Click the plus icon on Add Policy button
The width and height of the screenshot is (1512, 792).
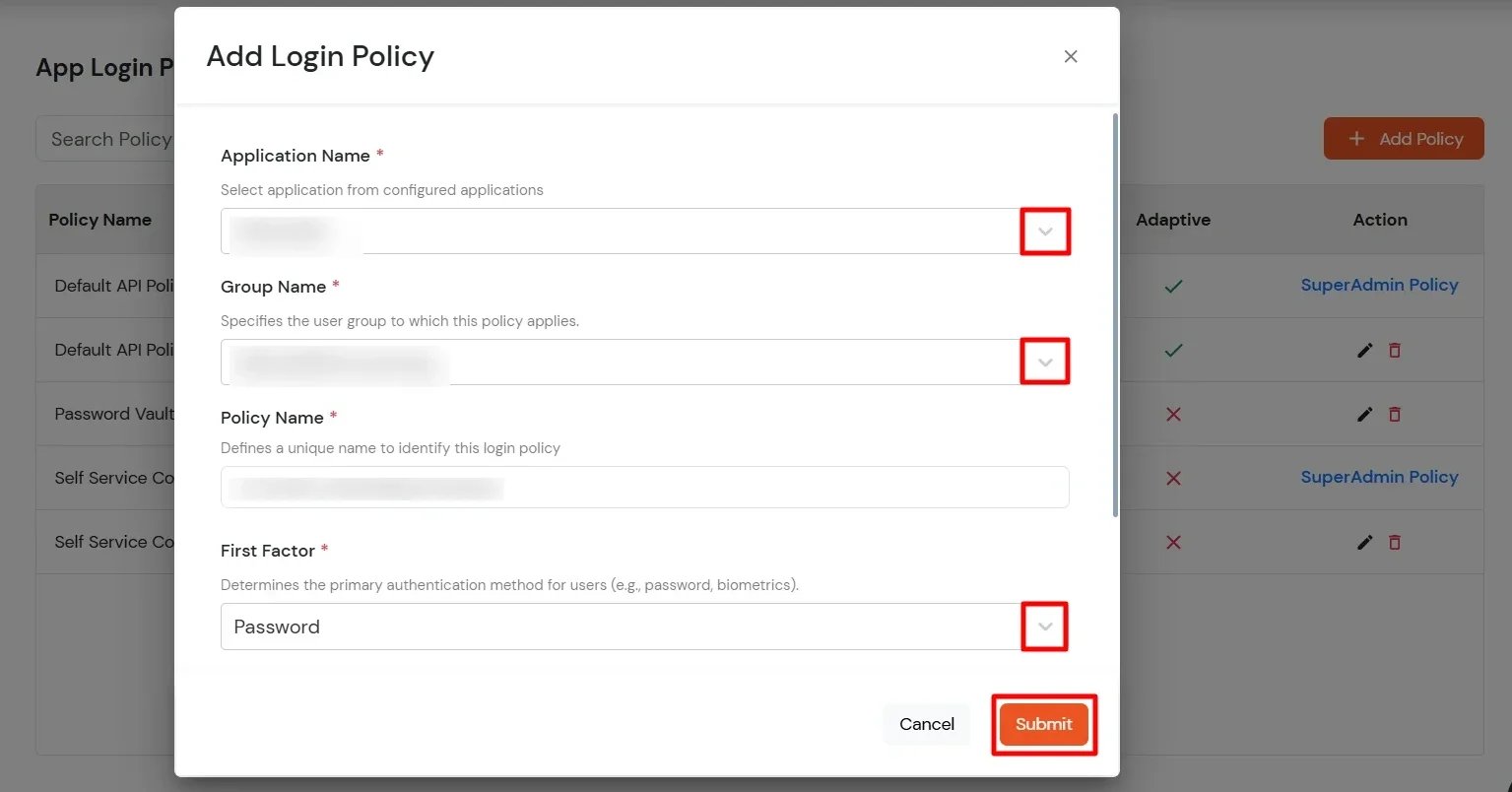click(1356, 138)
